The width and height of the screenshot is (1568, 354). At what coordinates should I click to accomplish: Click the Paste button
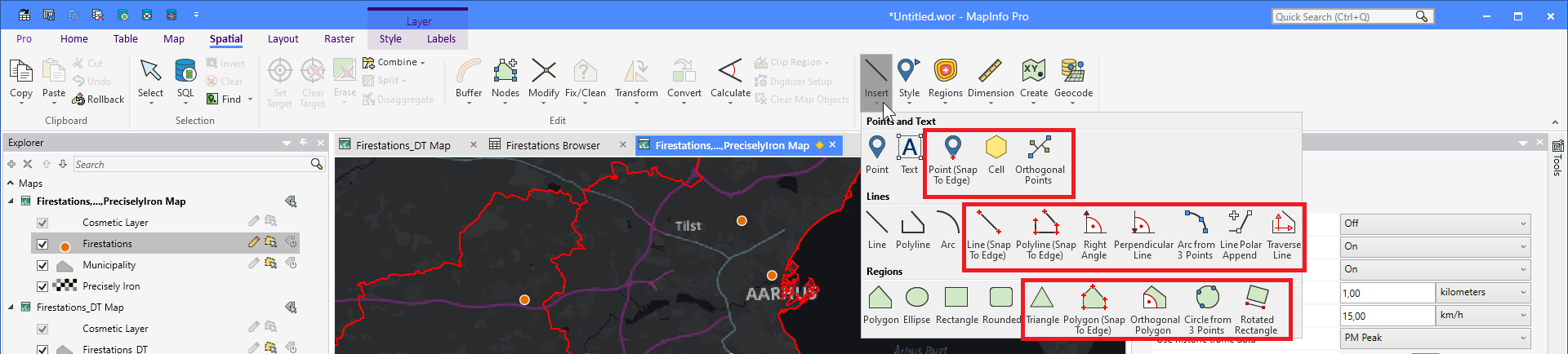point(54,80)
